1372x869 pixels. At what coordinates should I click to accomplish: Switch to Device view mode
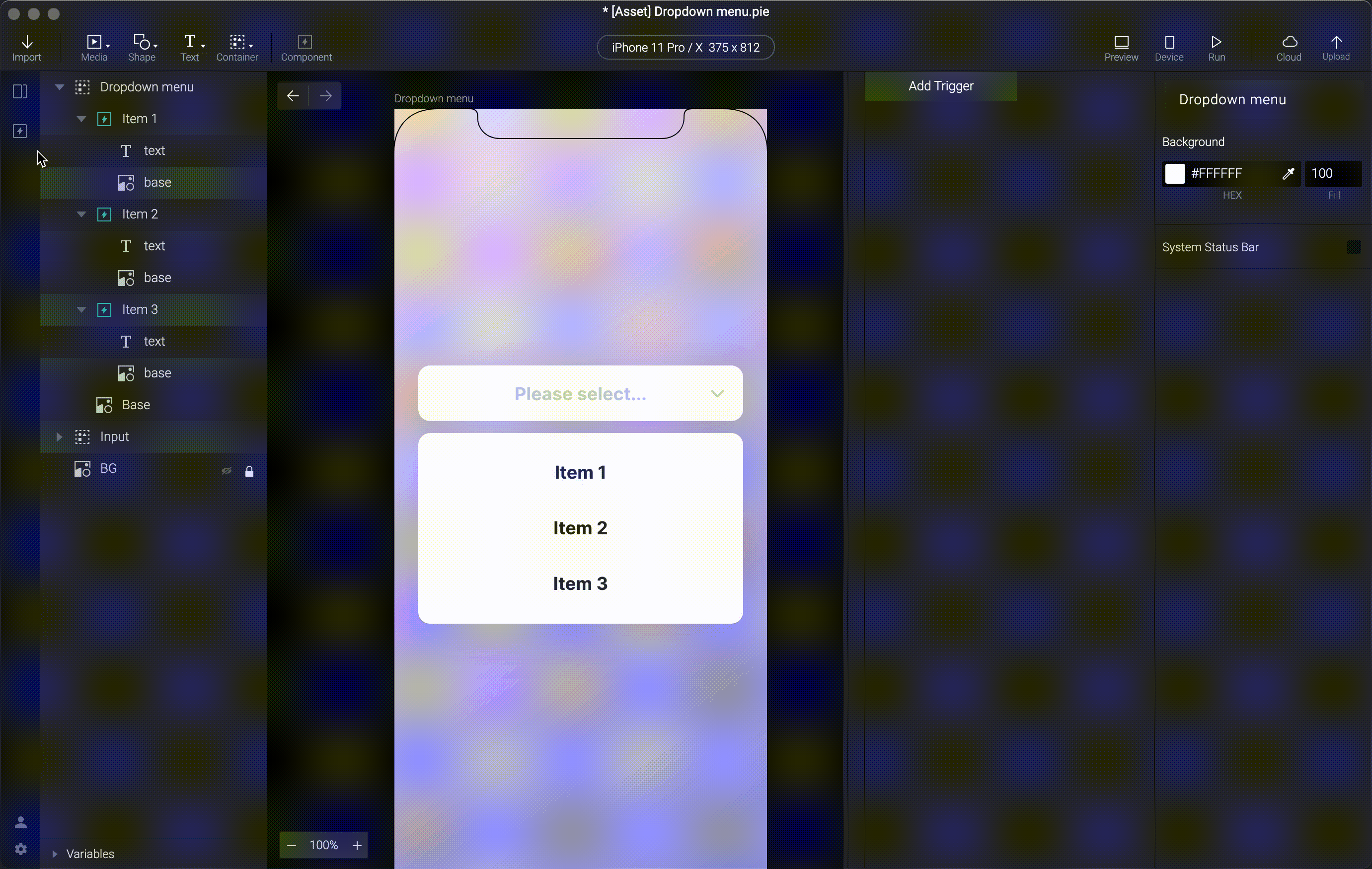(x=1168, y=47)
